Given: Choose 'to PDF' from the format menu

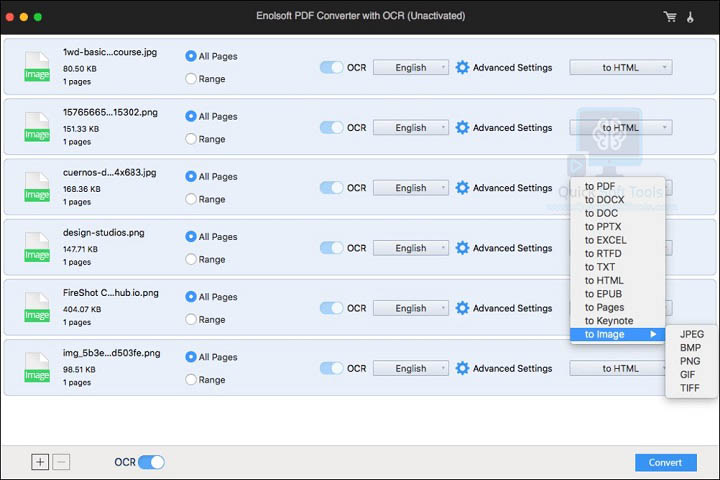Looking at the screenshot, I should click(x=618, y=186).
